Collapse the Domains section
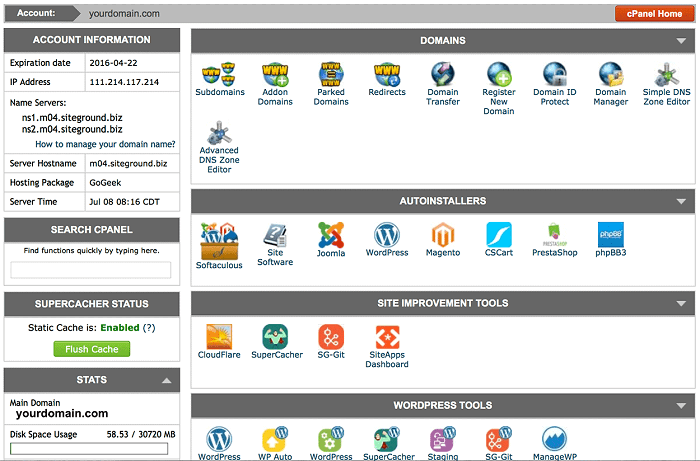Image resolution: width=700 pixels, height=461 pixels. point(681,41)
